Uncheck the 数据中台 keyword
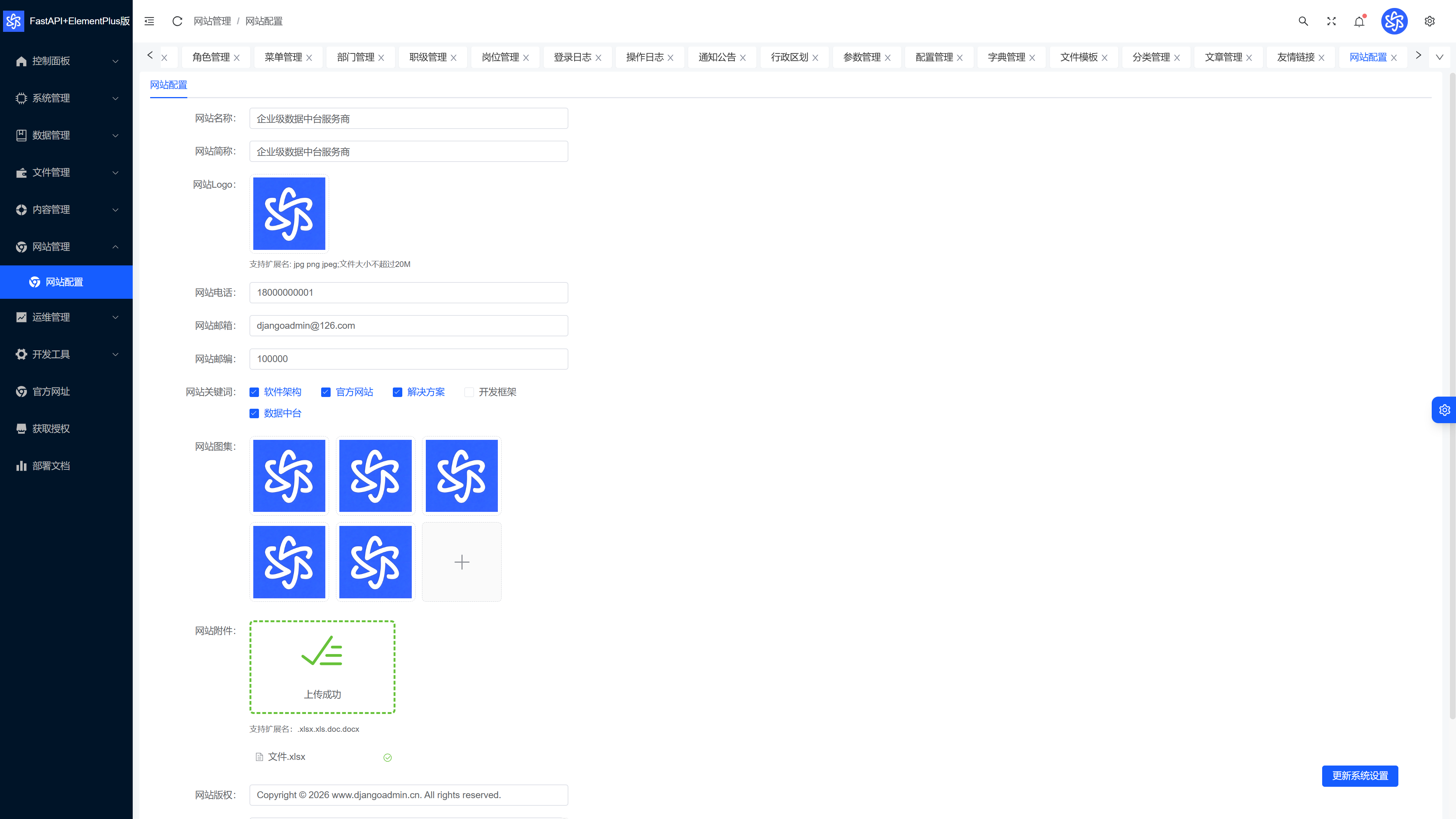The height and width of the screenshot is (819, 1456). pos(254,413)
